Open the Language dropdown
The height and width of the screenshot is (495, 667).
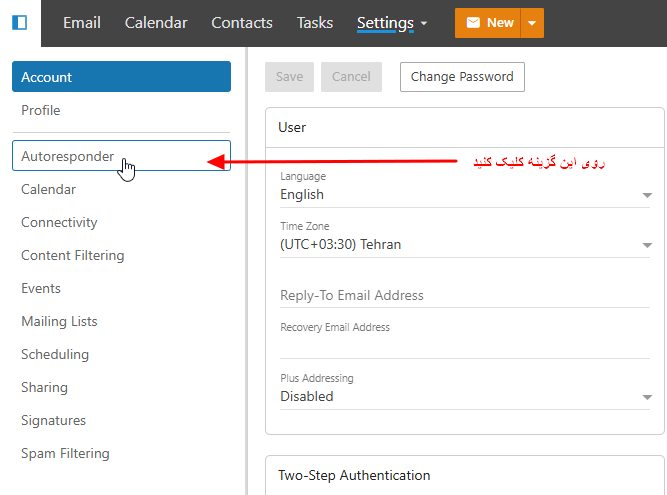coord(465,195)
